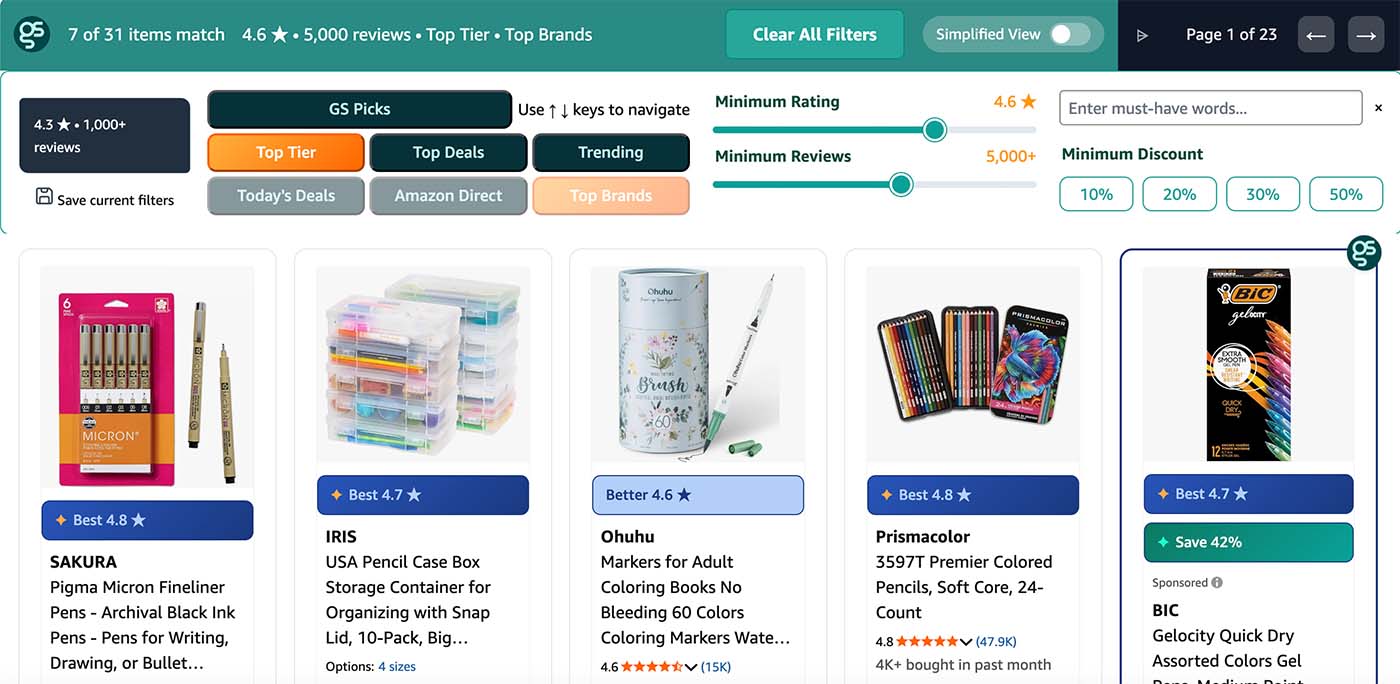This screenshot has width=1400, height=684.
Task: Open the 4 sizes options link on IRIS
Action: (397, 666)
